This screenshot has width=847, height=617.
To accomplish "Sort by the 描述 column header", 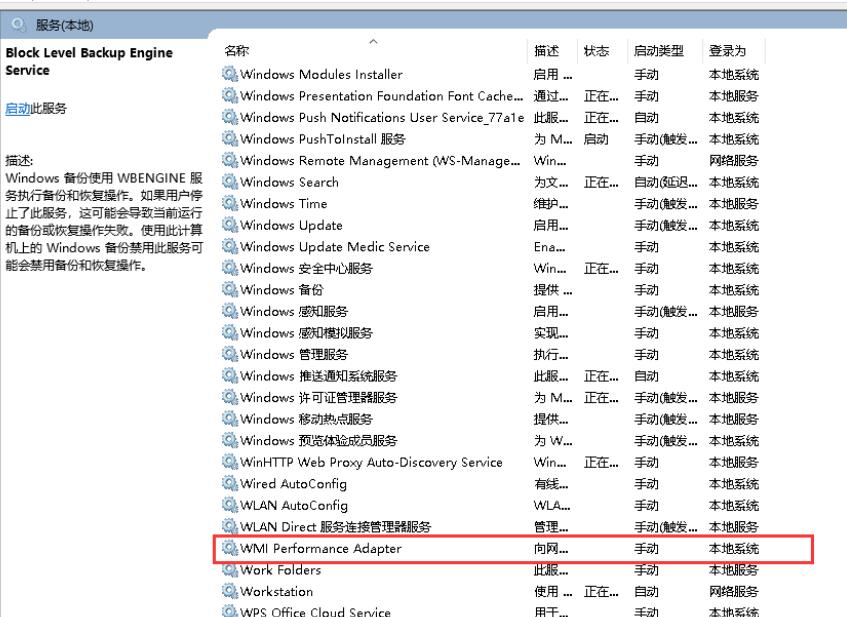I will 546,51.
